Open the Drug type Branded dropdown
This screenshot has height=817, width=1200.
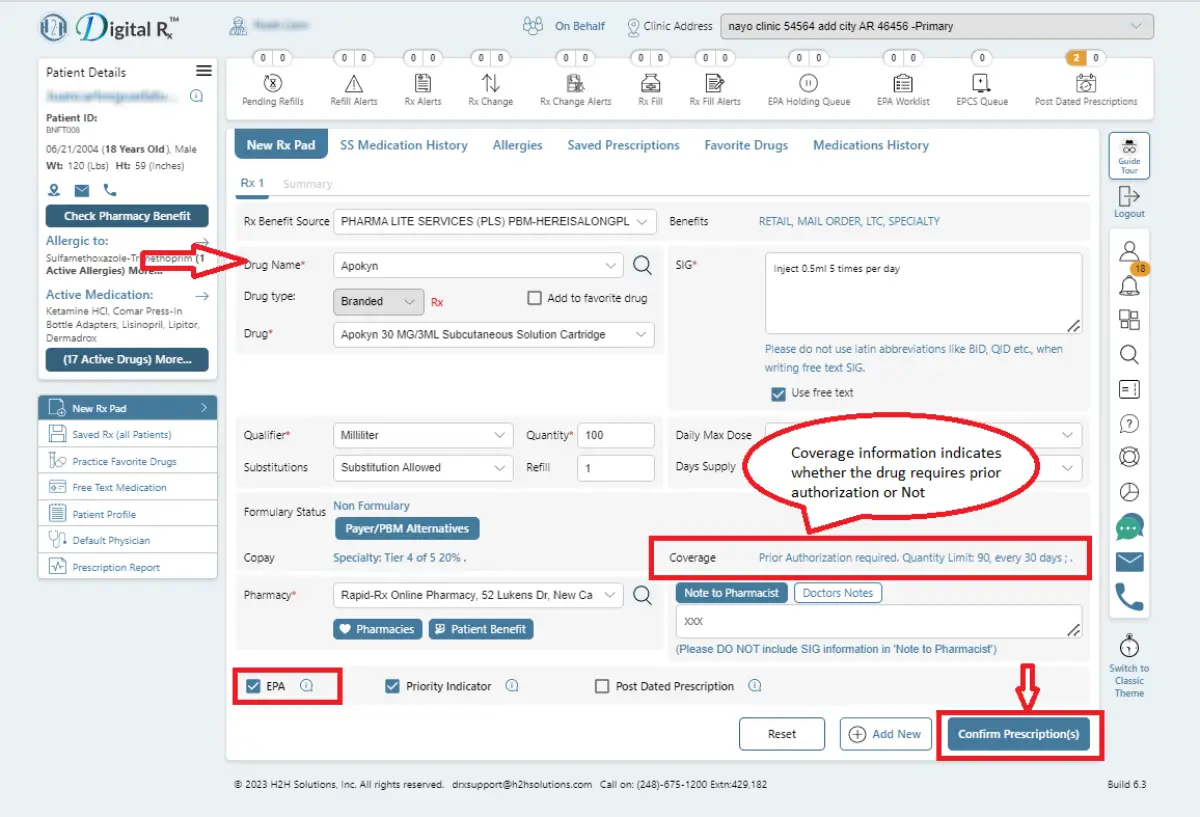coord(378,301)
